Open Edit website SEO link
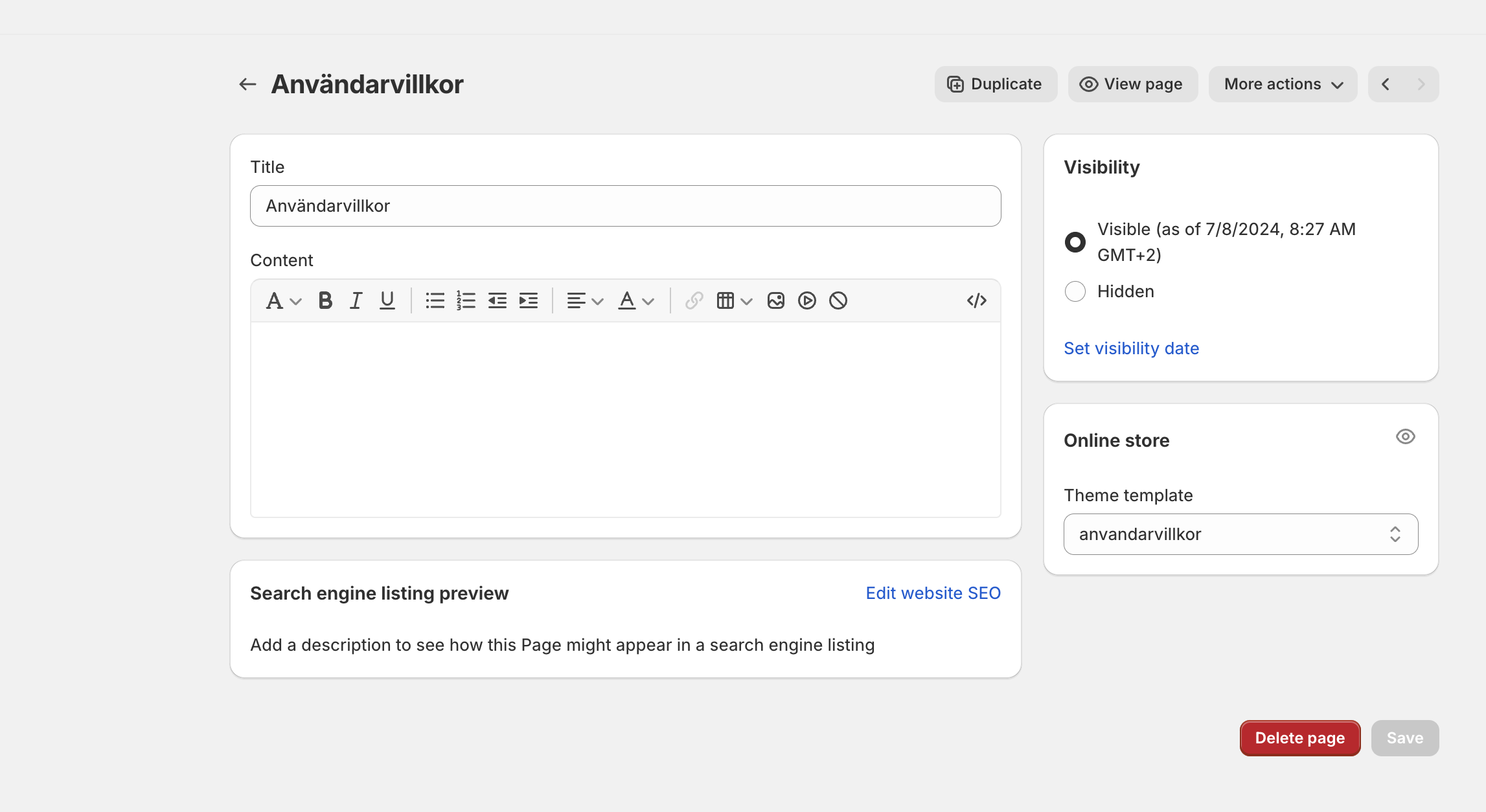Viewport: 1486px width, 812px height. point(933,593)
